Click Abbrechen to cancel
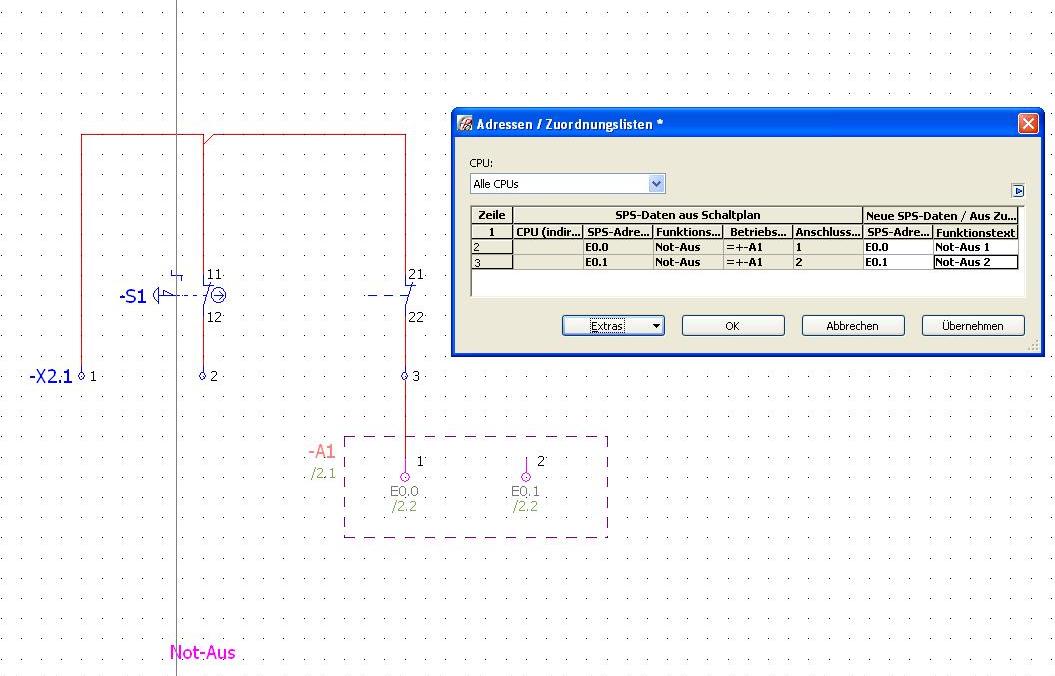The image size is (1055, 676). pyautogui.click(x=852, y=326)
